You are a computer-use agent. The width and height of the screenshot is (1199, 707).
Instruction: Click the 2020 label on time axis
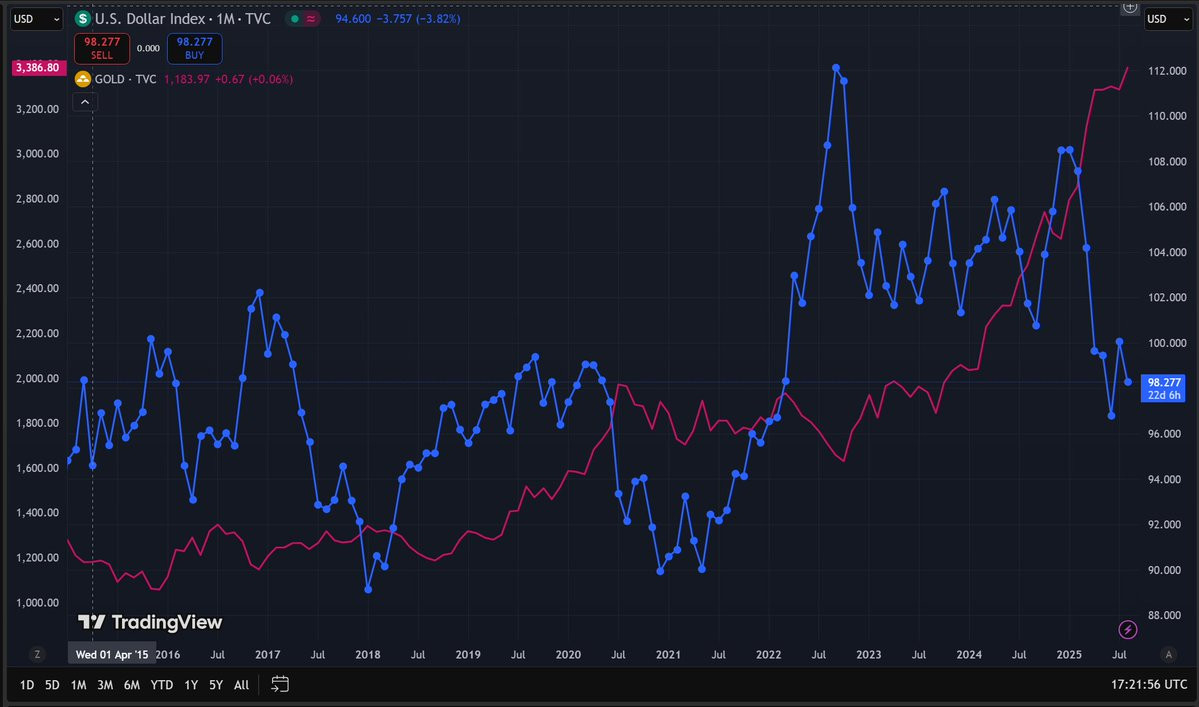(568, 654)
